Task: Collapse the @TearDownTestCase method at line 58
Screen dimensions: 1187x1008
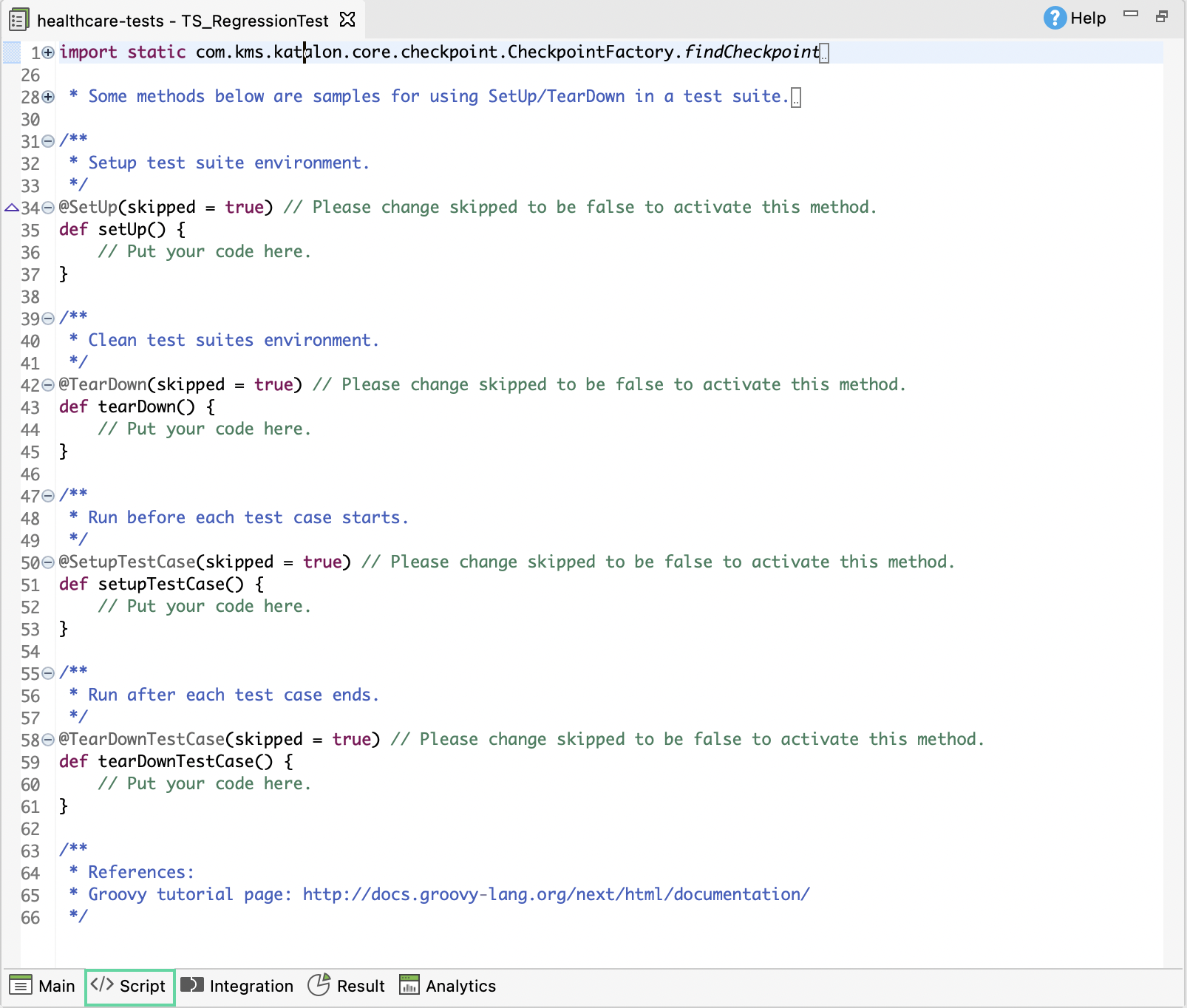Action: pos(48,740)
